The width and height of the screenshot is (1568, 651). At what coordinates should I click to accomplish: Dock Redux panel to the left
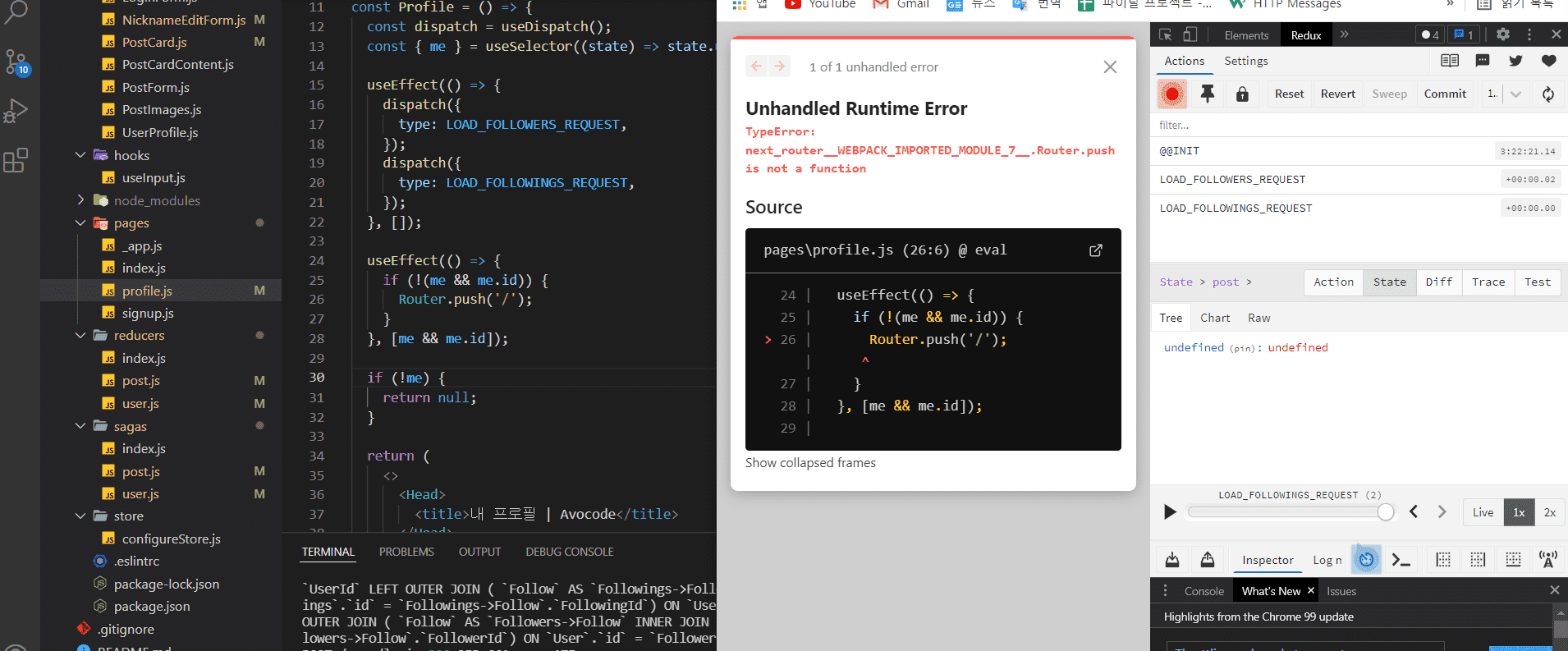coord(1443,560)
